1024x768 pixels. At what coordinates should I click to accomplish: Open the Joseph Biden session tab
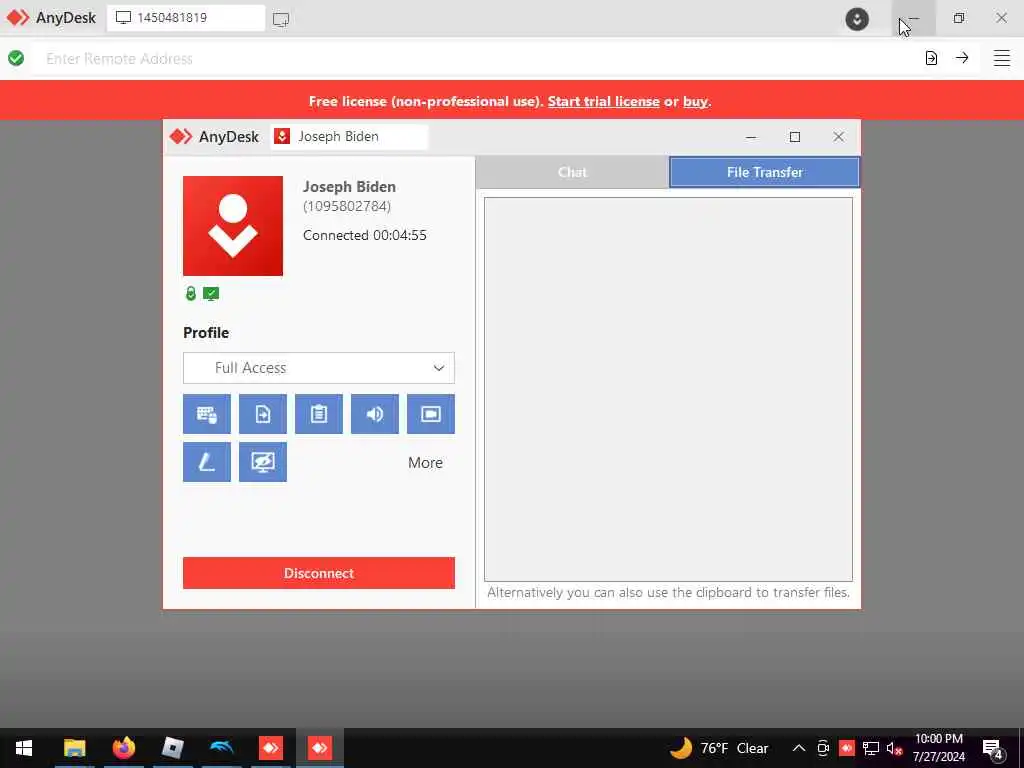(349, 136)
